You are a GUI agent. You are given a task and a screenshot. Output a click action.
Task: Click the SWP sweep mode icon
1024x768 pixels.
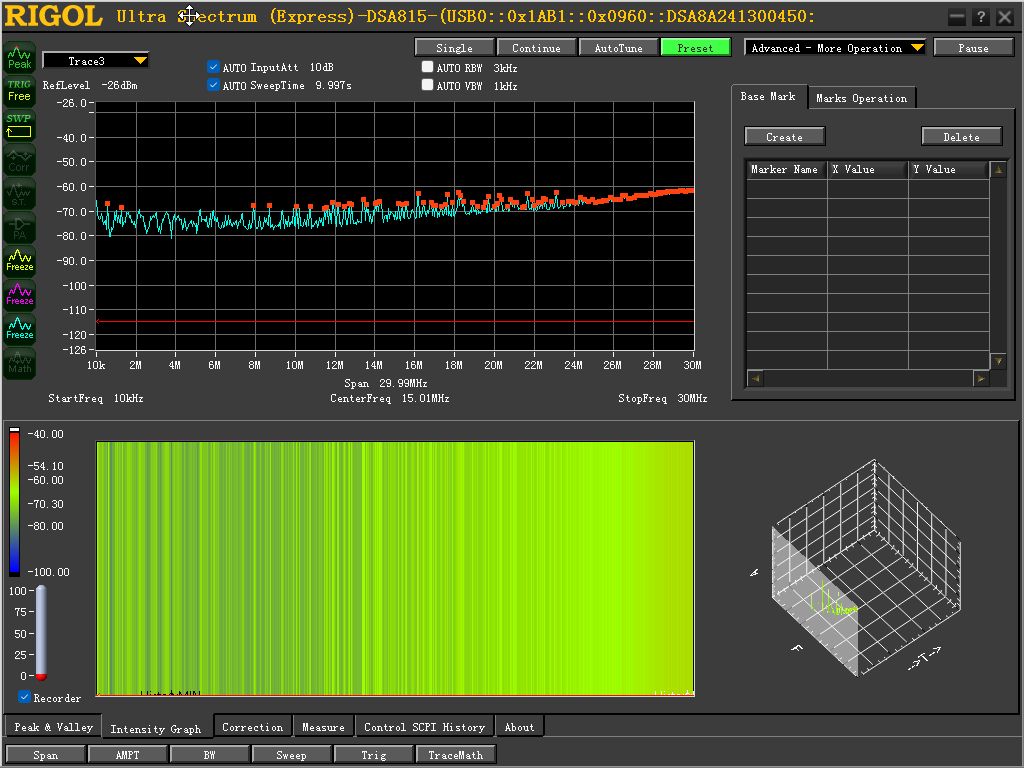(20, 126)
